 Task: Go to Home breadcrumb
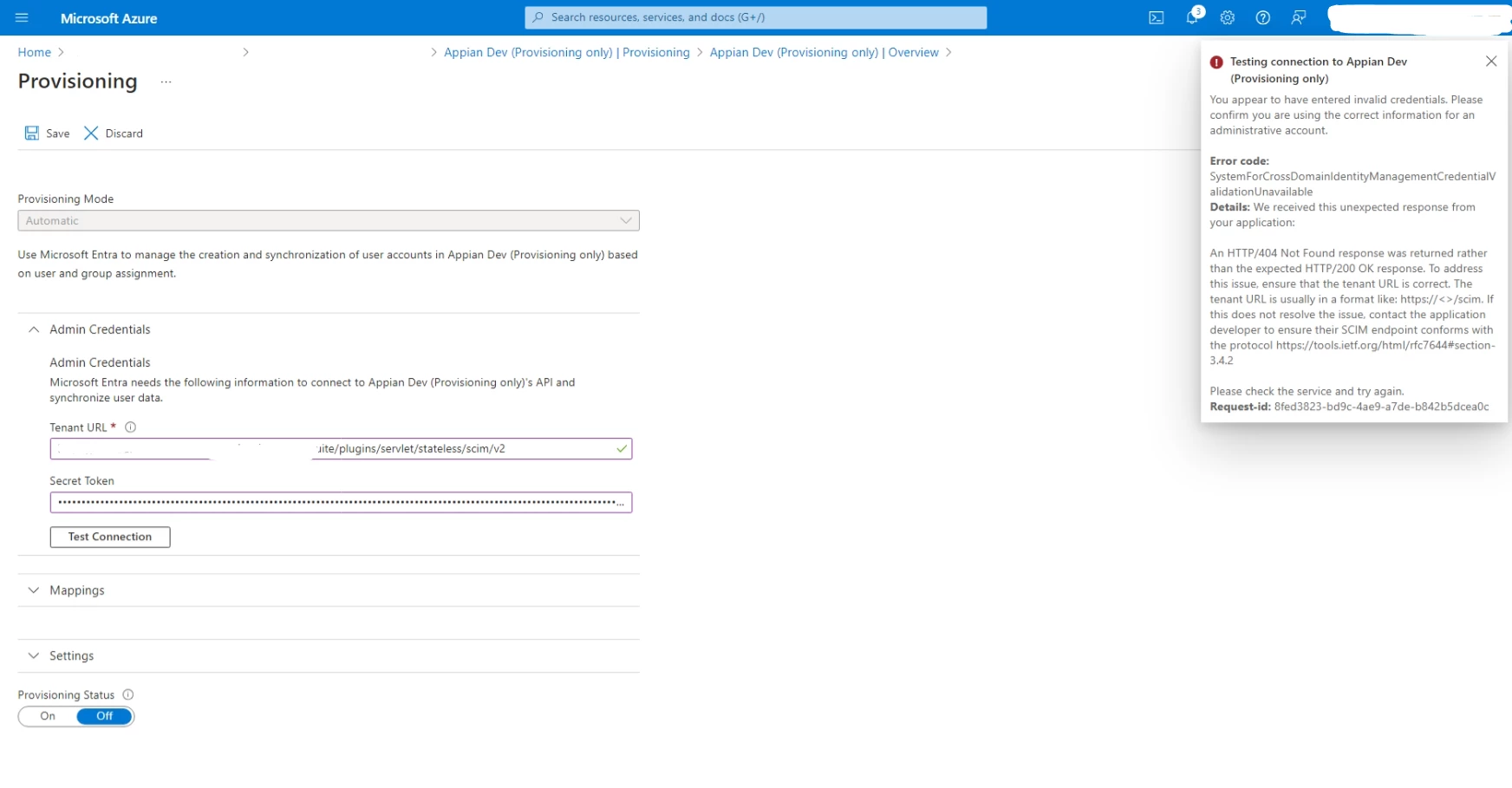[x=35, y=53]
